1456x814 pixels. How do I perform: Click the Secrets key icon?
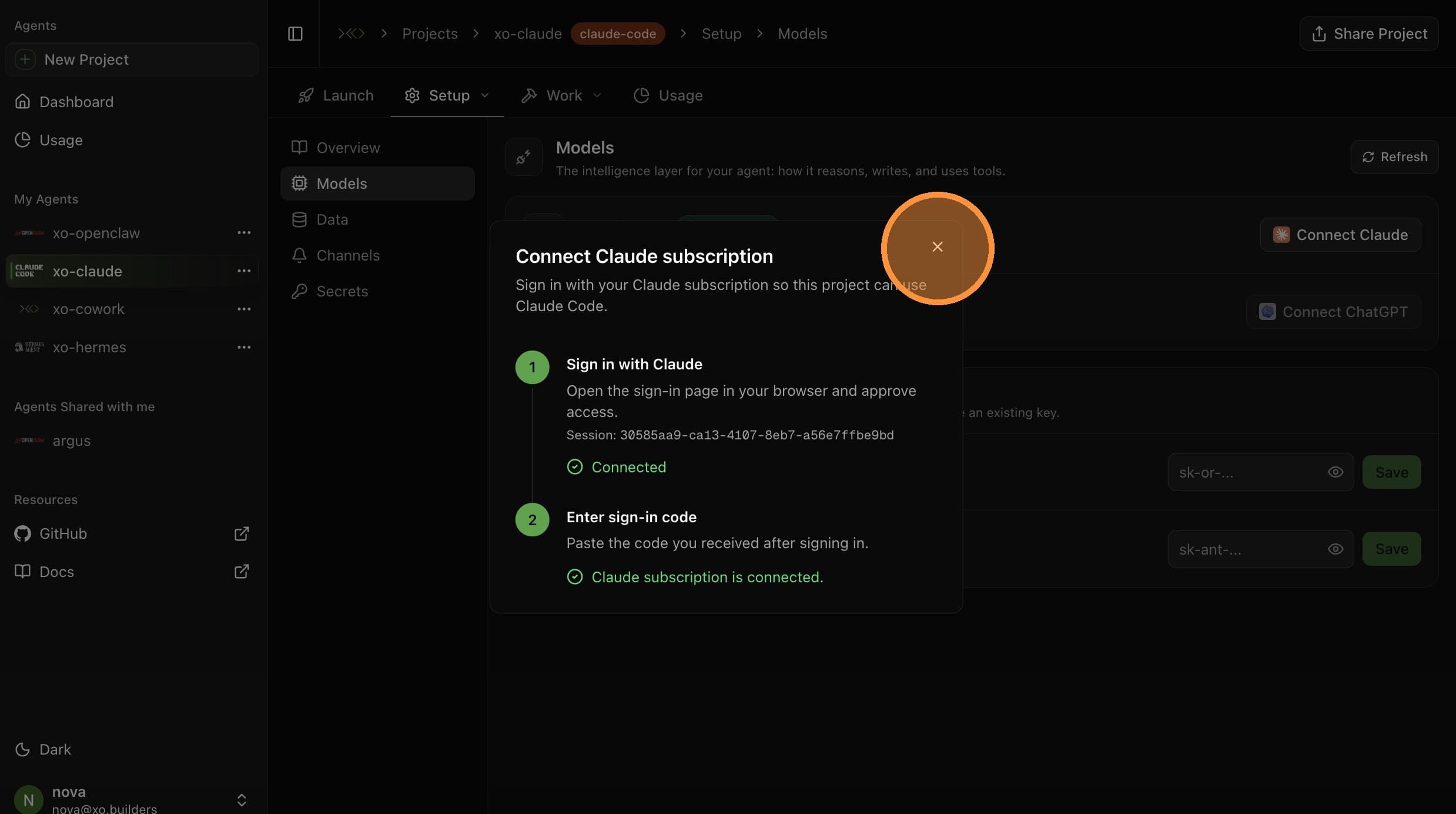point(299,291)
